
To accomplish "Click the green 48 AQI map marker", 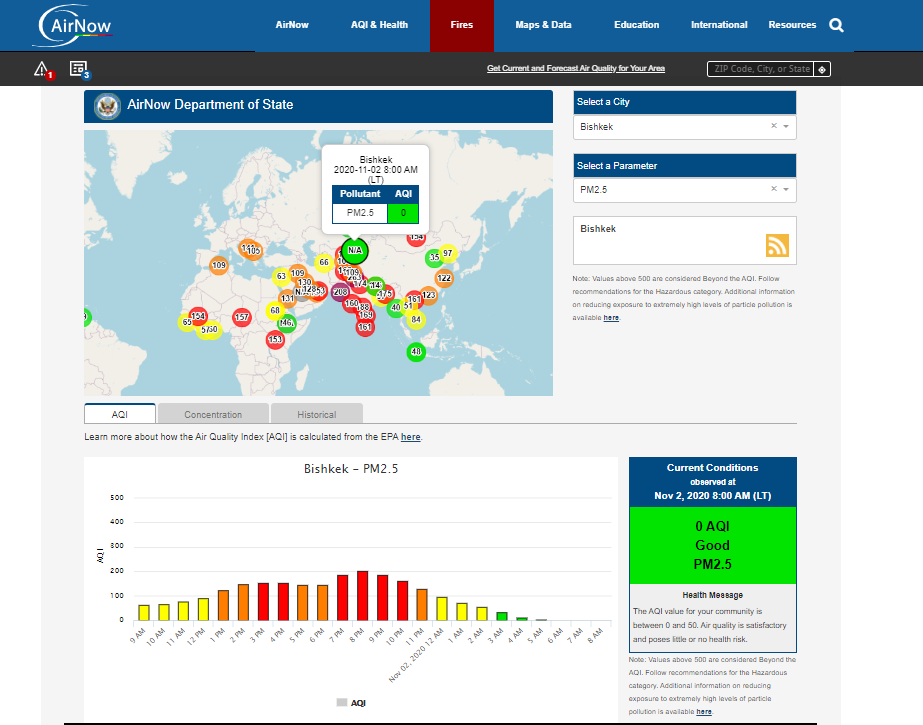I will (x=416, y=352).
